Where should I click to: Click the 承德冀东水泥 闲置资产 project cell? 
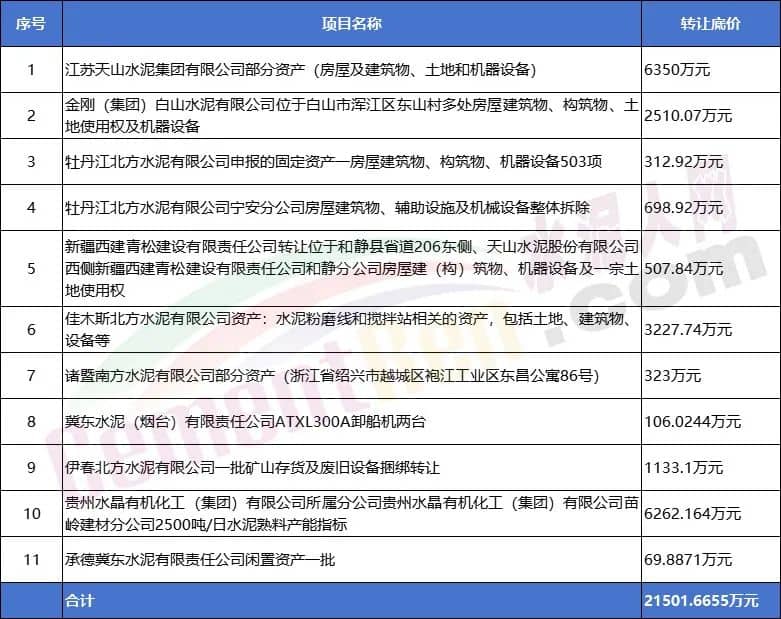(x=200, y=560)
